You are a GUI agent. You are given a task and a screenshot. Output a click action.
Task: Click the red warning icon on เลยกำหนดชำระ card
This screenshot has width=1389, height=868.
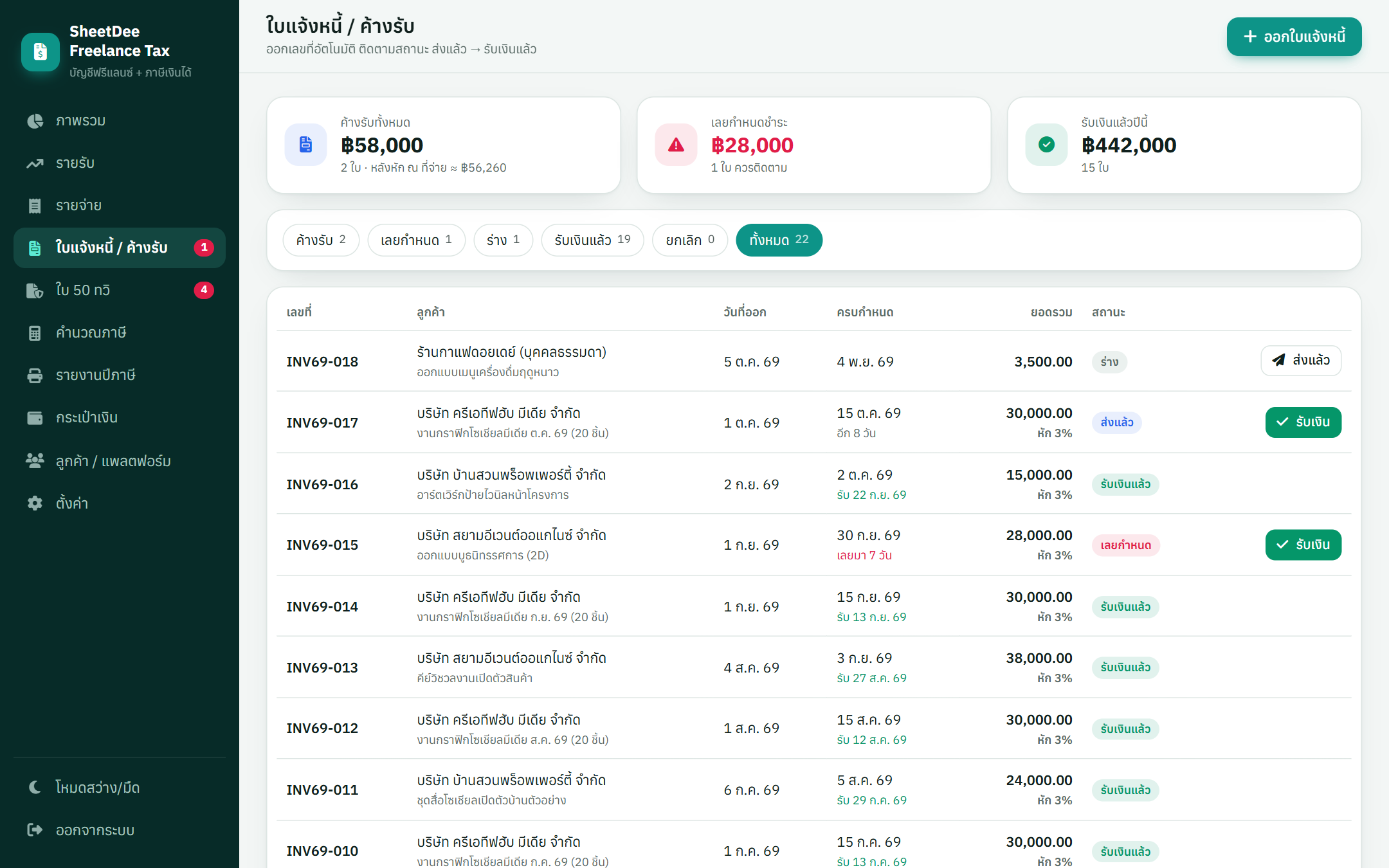pyautogui.click(x=676, y=145)
